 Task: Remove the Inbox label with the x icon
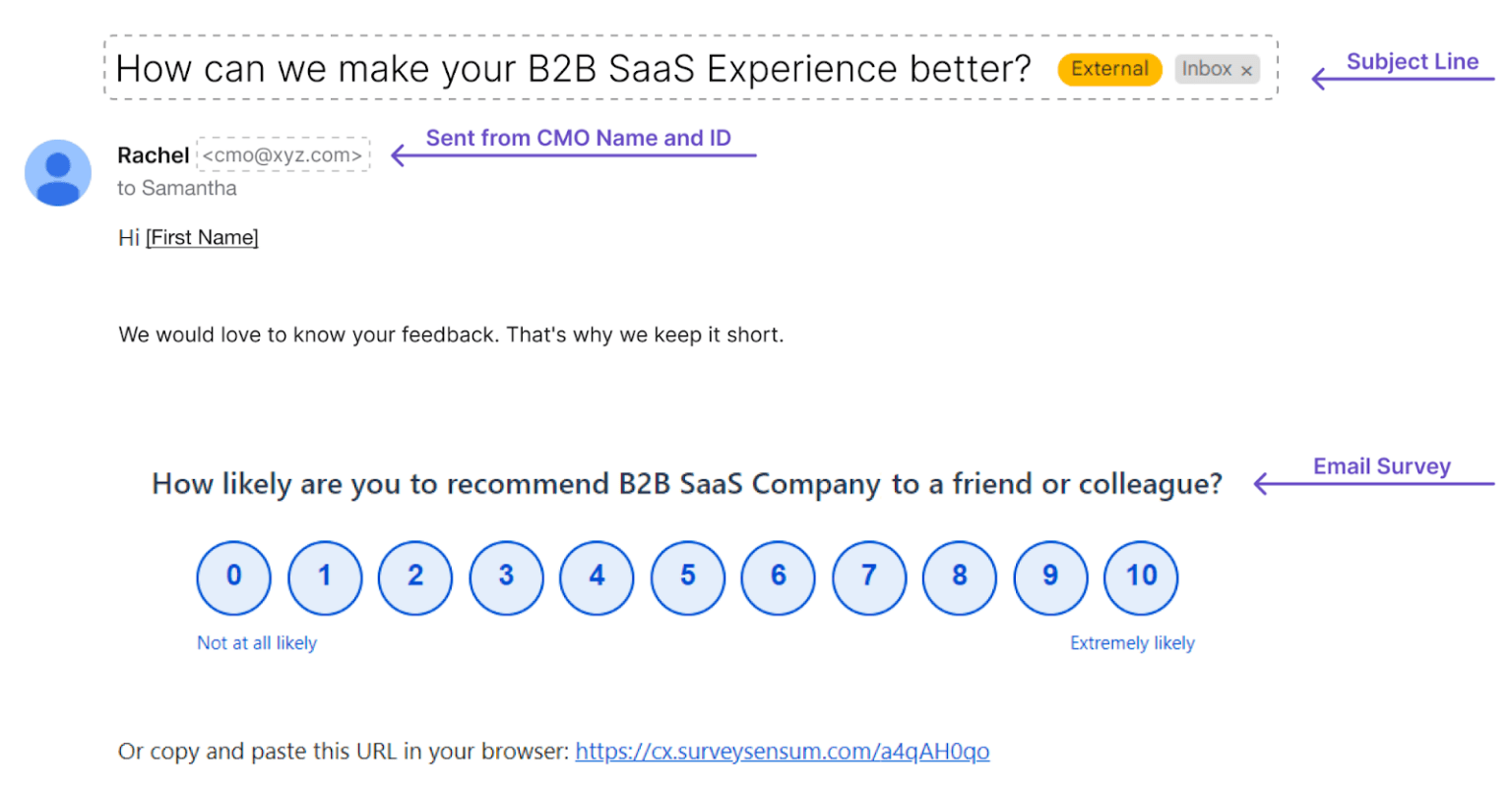pos(1246,69)
